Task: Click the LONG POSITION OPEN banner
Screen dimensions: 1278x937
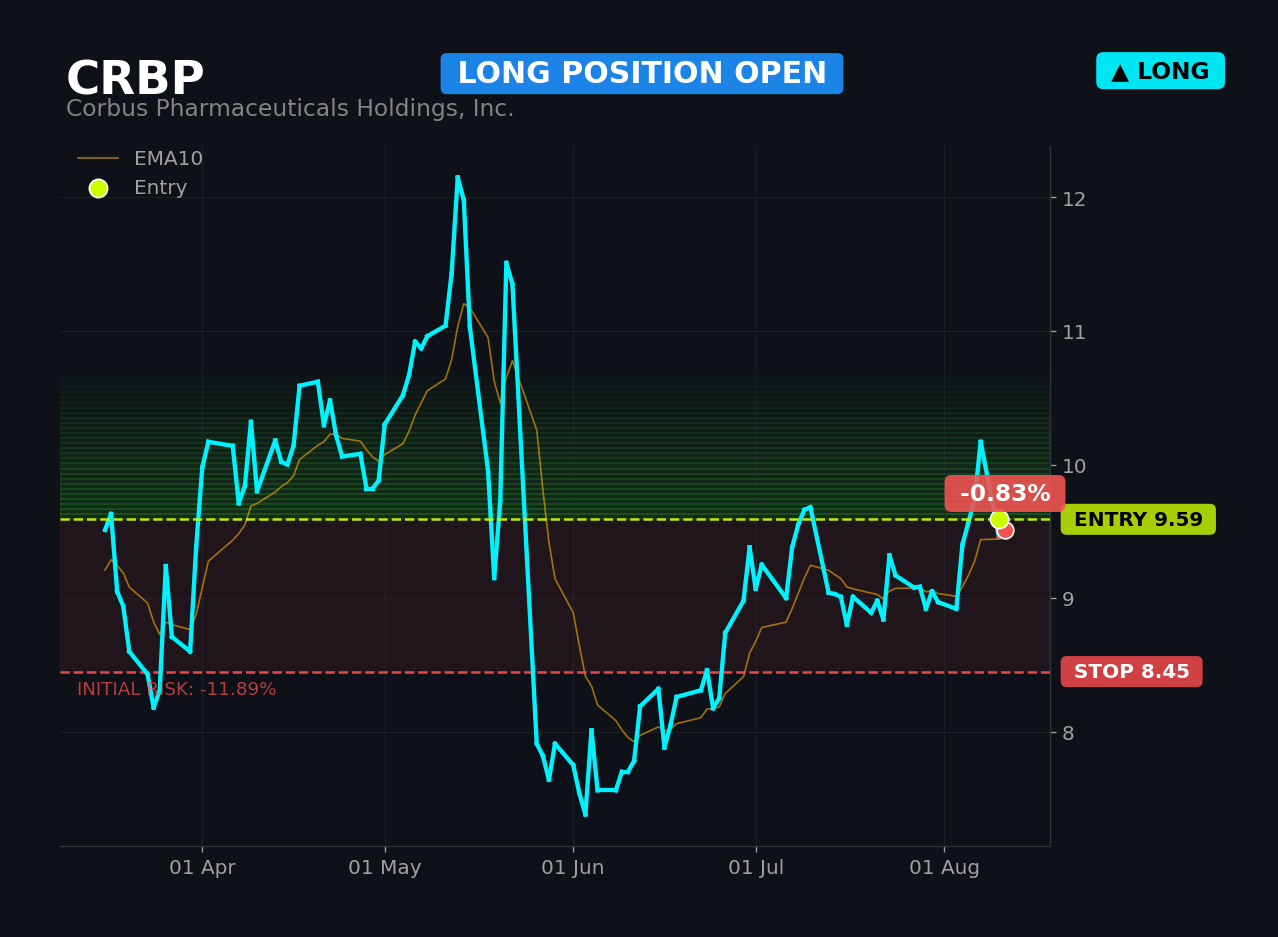Action: [x=642, y=74]
